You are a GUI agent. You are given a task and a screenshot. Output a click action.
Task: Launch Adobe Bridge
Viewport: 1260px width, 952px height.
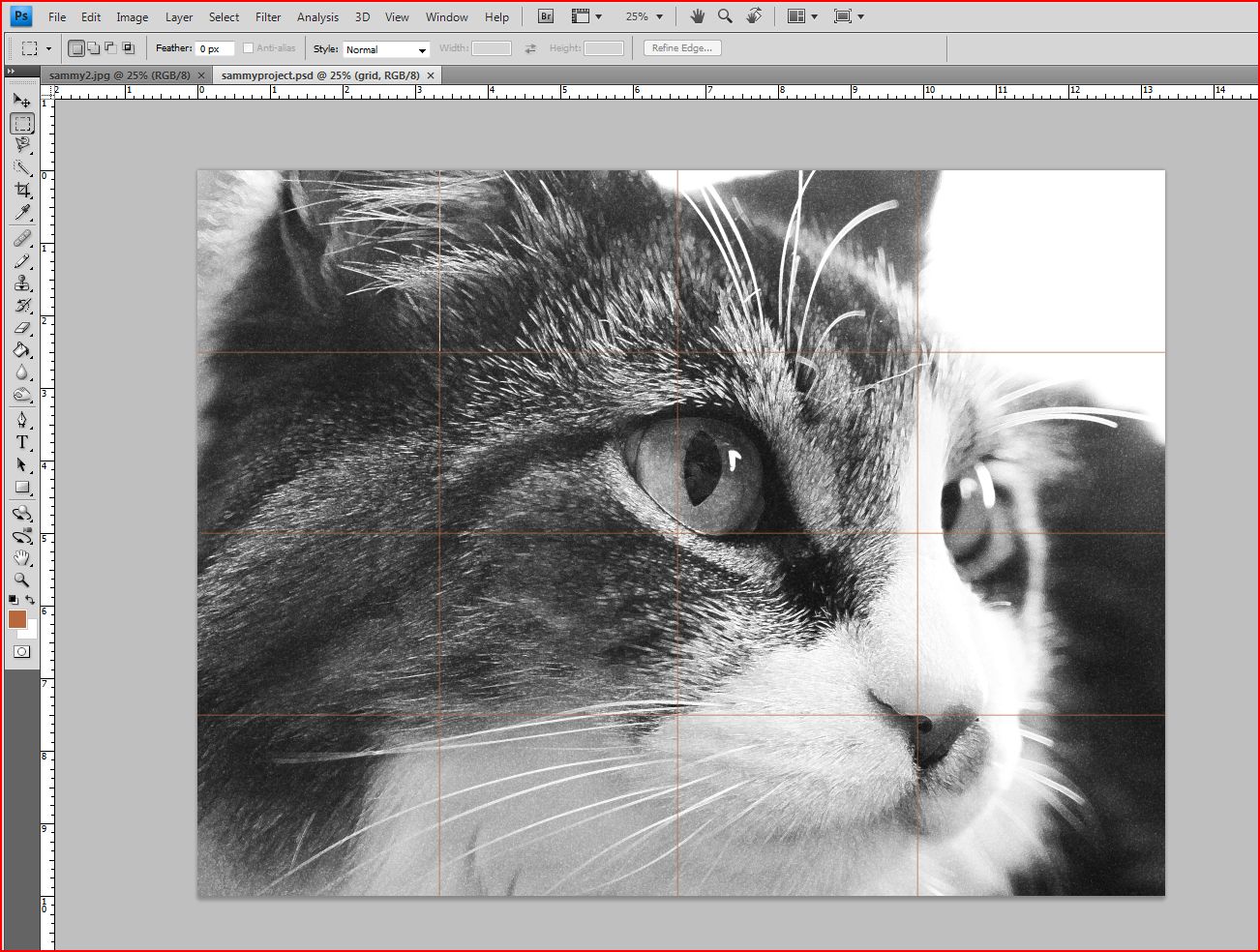[546, 16]
